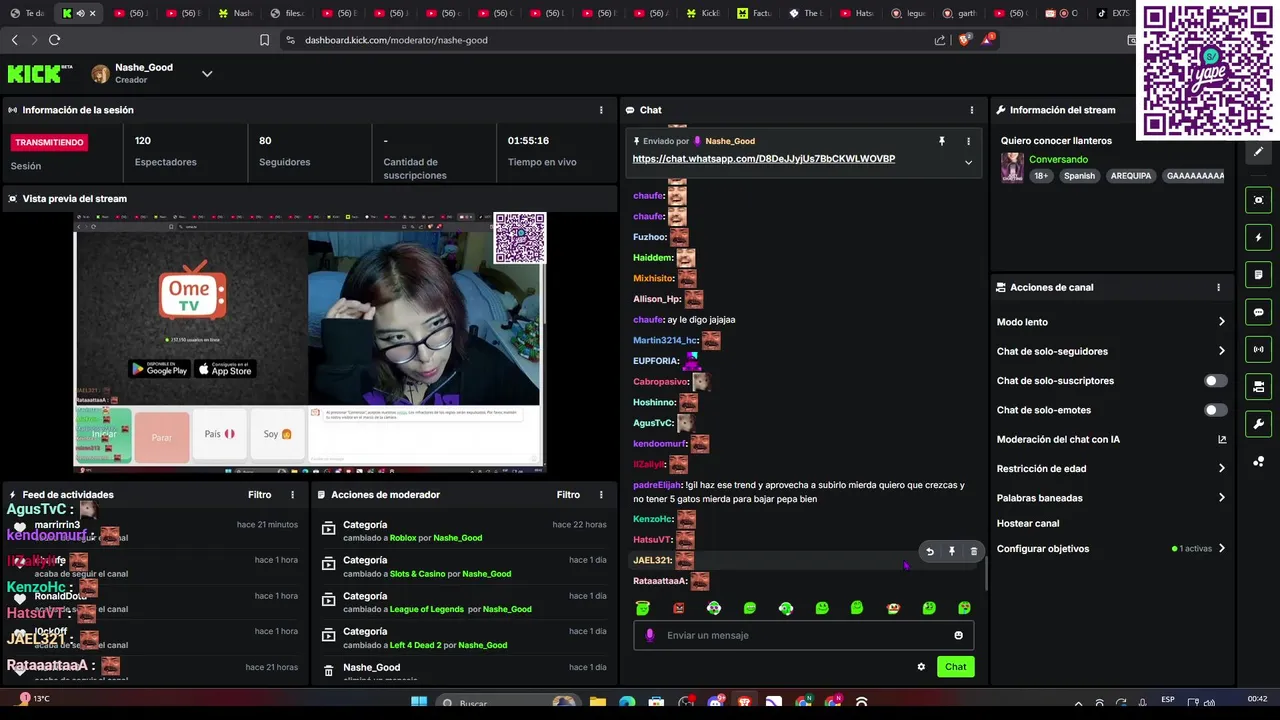Switch to the files browser tab

[x=288, y=13]
